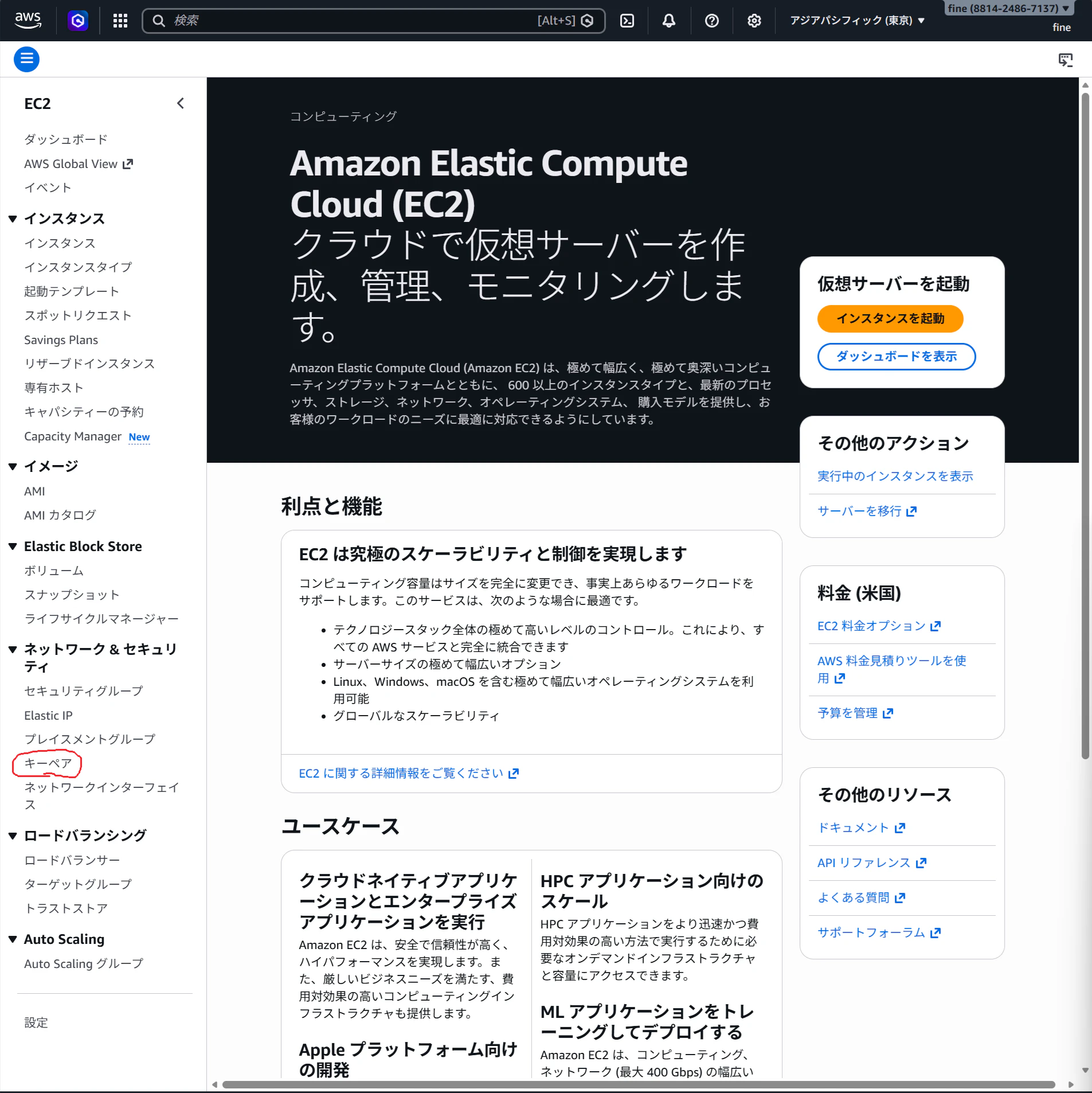Viewport: 1092px width, 1093px height.
Task: Click the ダッシュボードを表示 button
Action: point(897,357)
